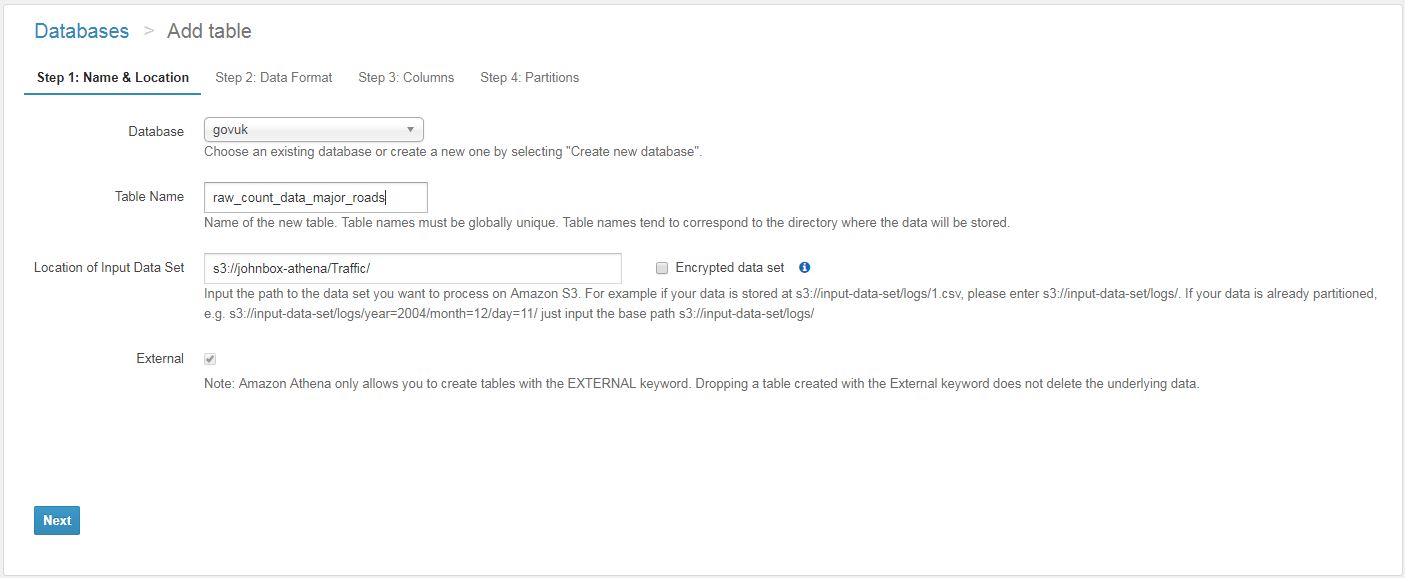Navigate back via Databases breadcrumb link
This screenshot has height=578, width=1405.
coord(81,31)
